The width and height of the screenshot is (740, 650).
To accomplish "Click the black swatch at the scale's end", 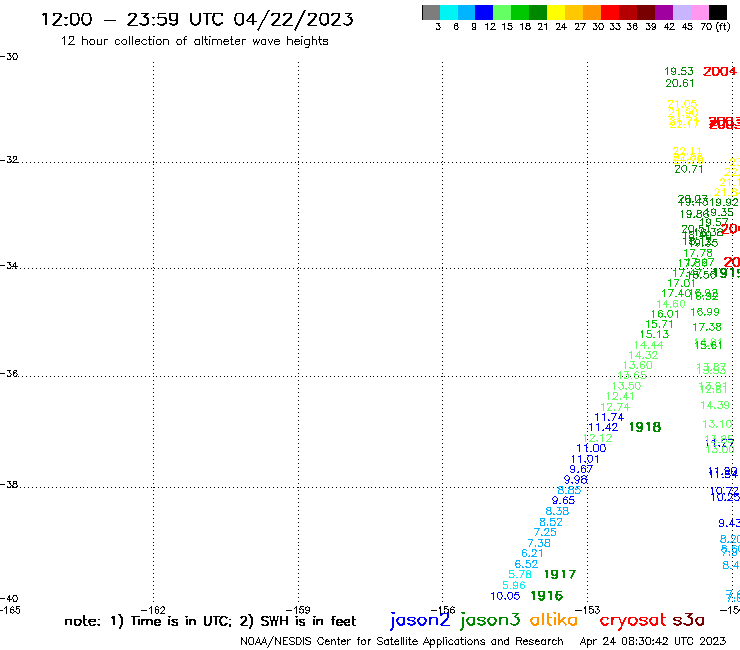I will 717,12.
